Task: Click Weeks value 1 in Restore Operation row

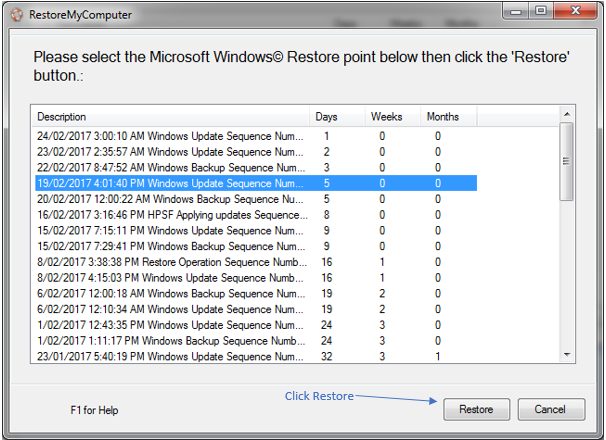Action: click(x=382, y=262)
